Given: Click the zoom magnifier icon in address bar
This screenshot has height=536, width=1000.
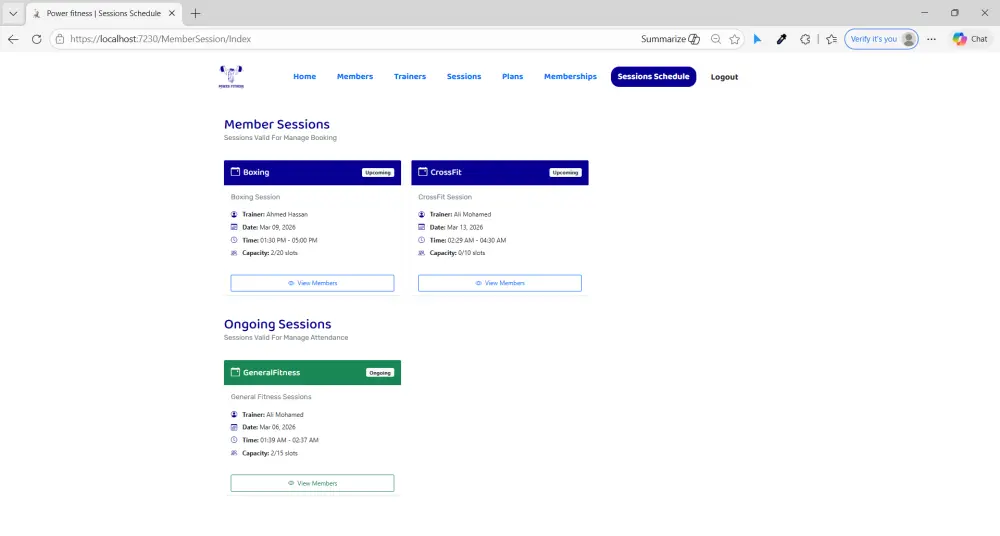Looking at the screenshot, I should [x=716, y=39].
